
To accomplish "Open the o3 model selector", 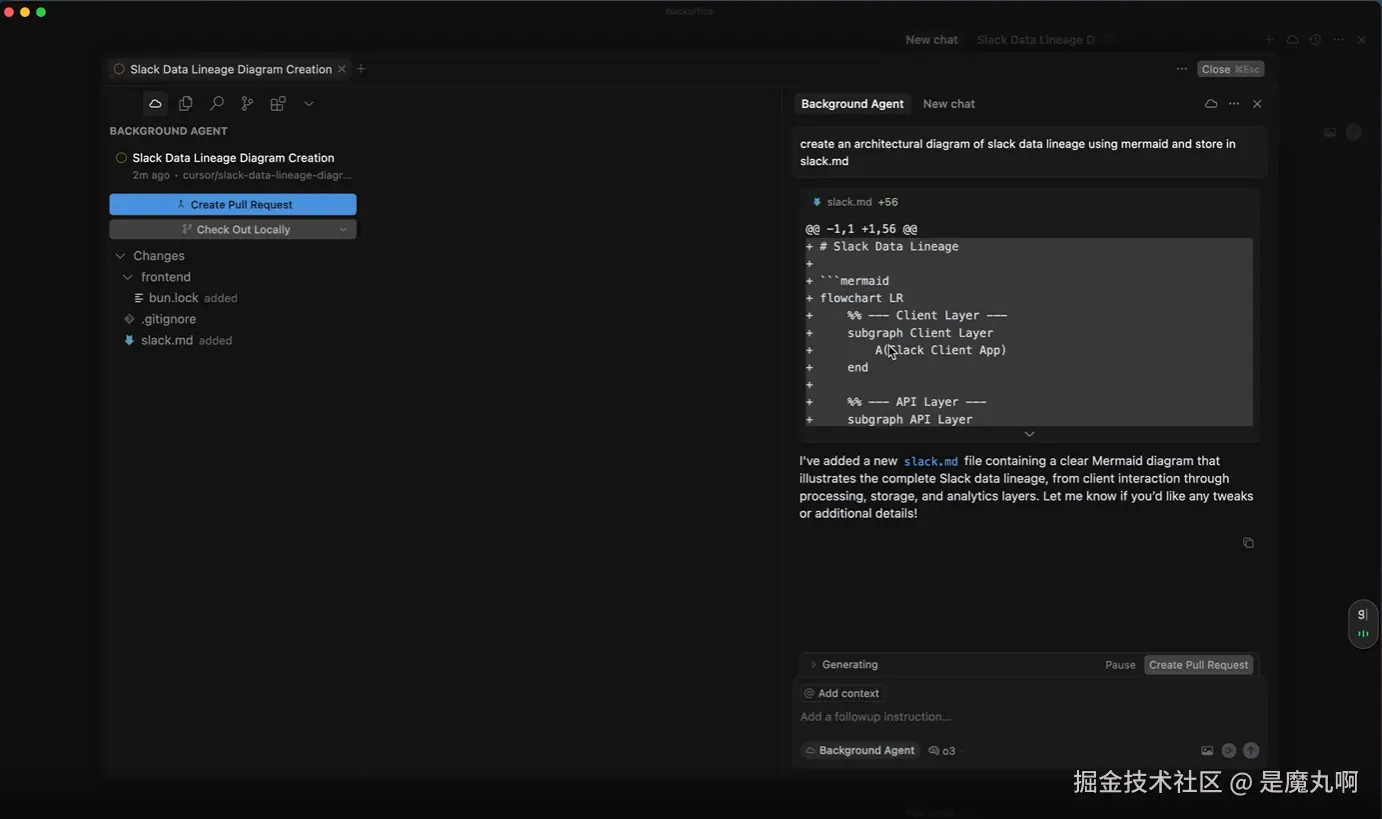I will click(x=942, y=751).
